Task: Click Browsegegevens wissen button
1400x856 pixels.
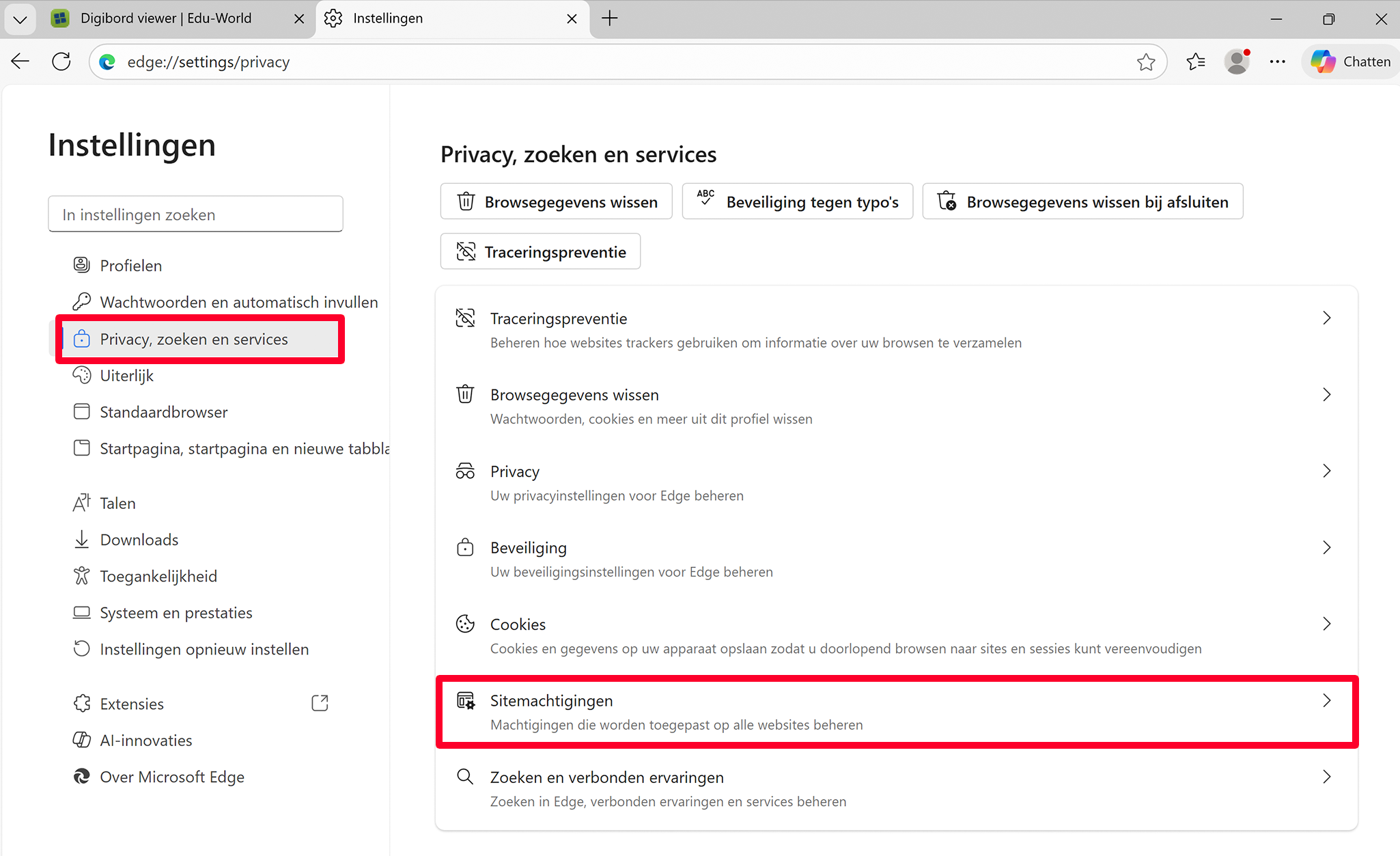Action: 557,202
